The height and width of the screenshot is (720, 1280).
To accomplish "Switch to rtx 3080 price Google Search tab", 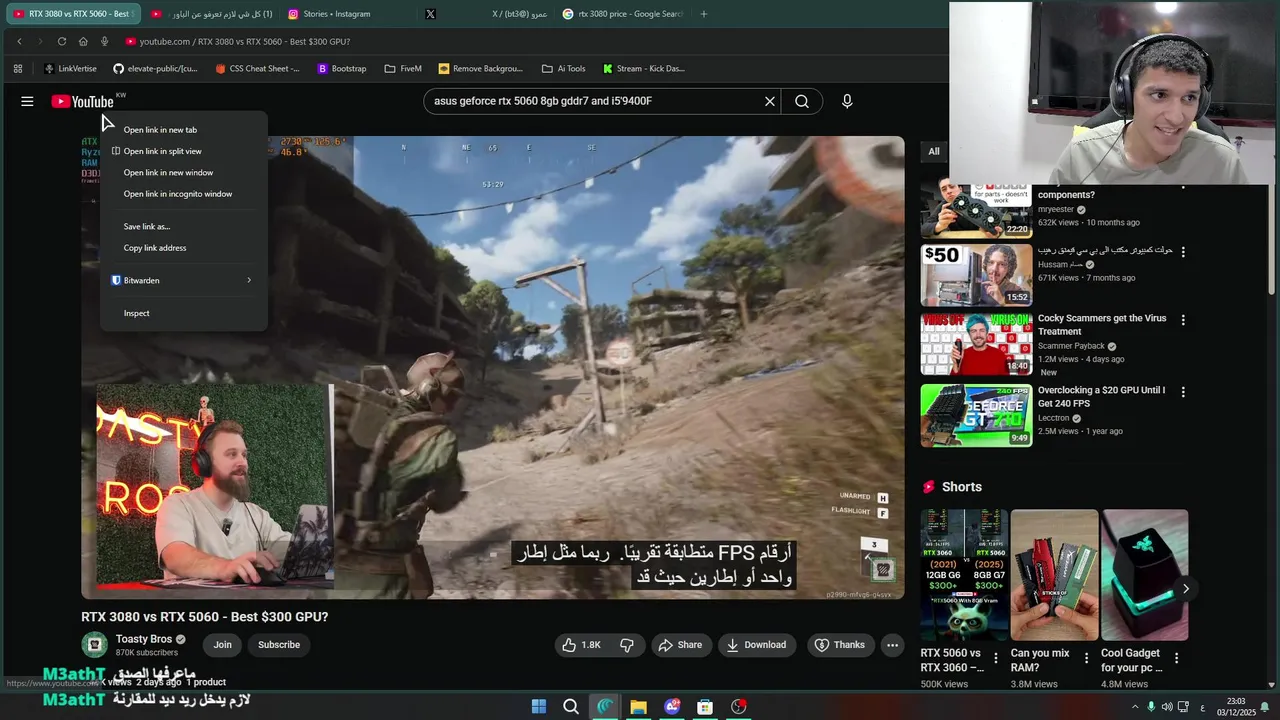I will (x=622, y=14).
